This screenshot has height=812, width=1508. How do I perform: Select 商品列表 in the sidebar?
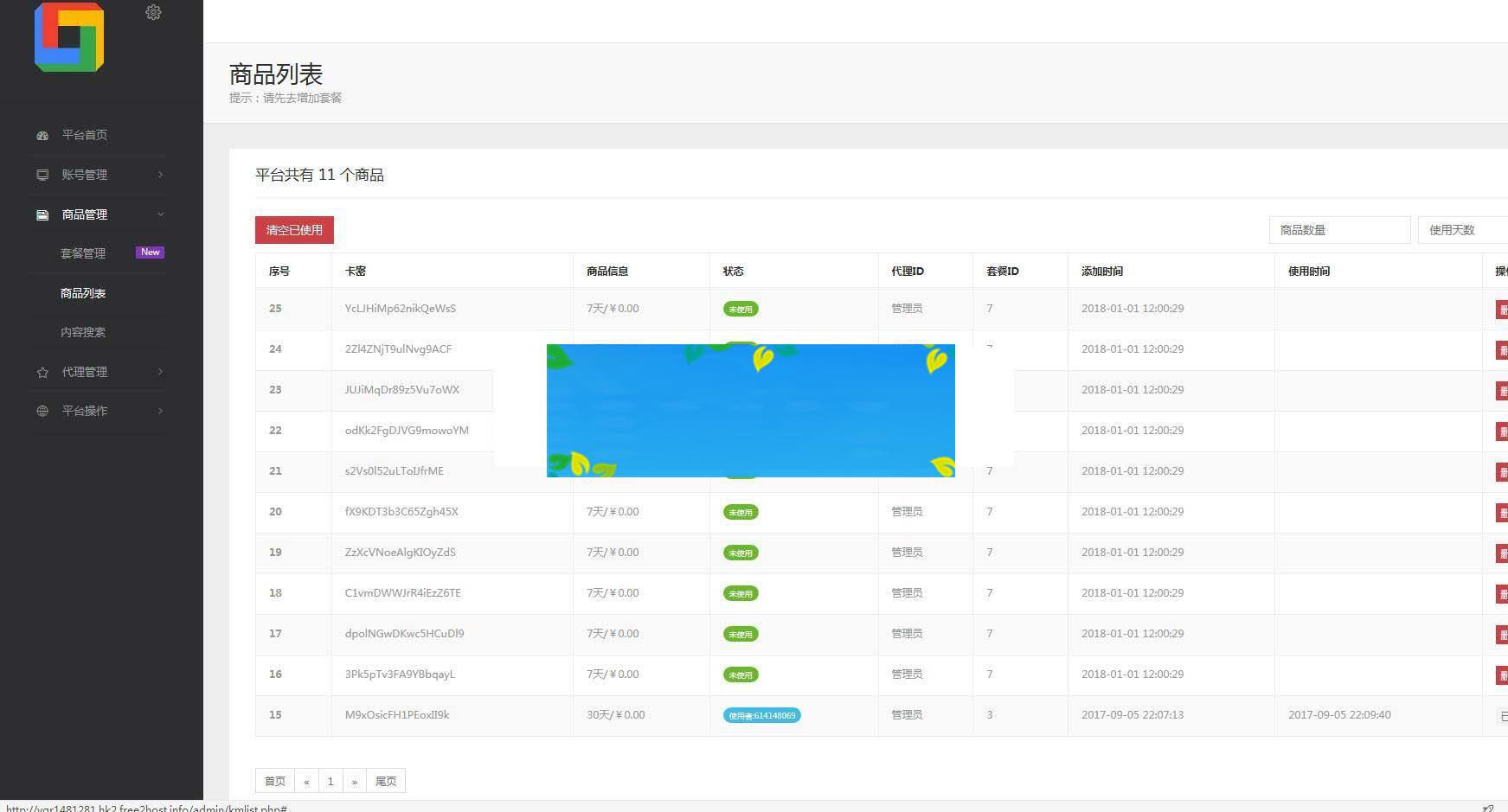(x=83, y=293)
